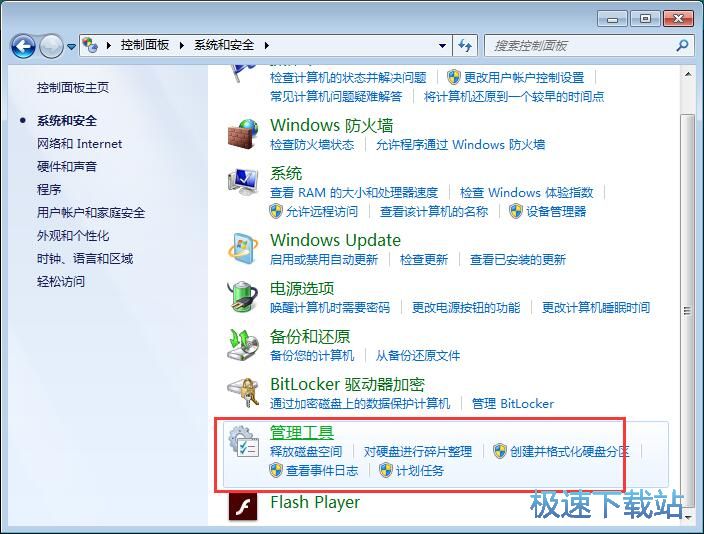Viewport: 704px width, 534px height.
Task: Open 常见计算机问题疑难解答 link
Action: coord(336,97)
